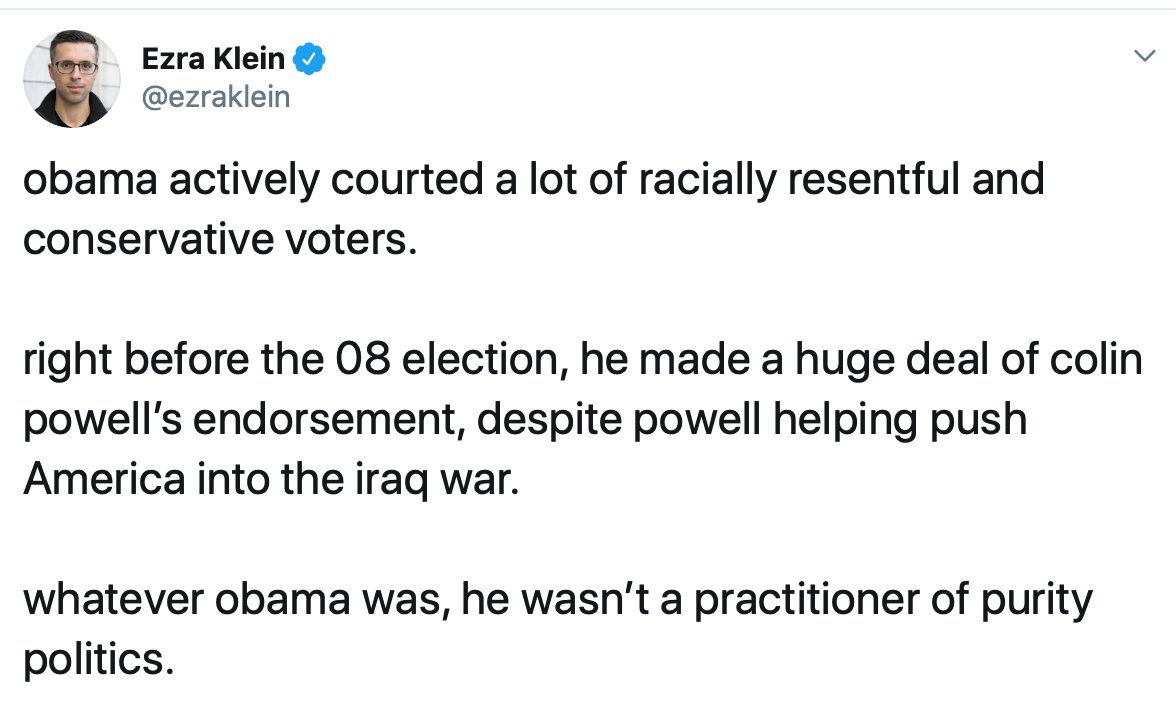Click the blue verified badge icon

pyautogui.click(x=308, y=58)
